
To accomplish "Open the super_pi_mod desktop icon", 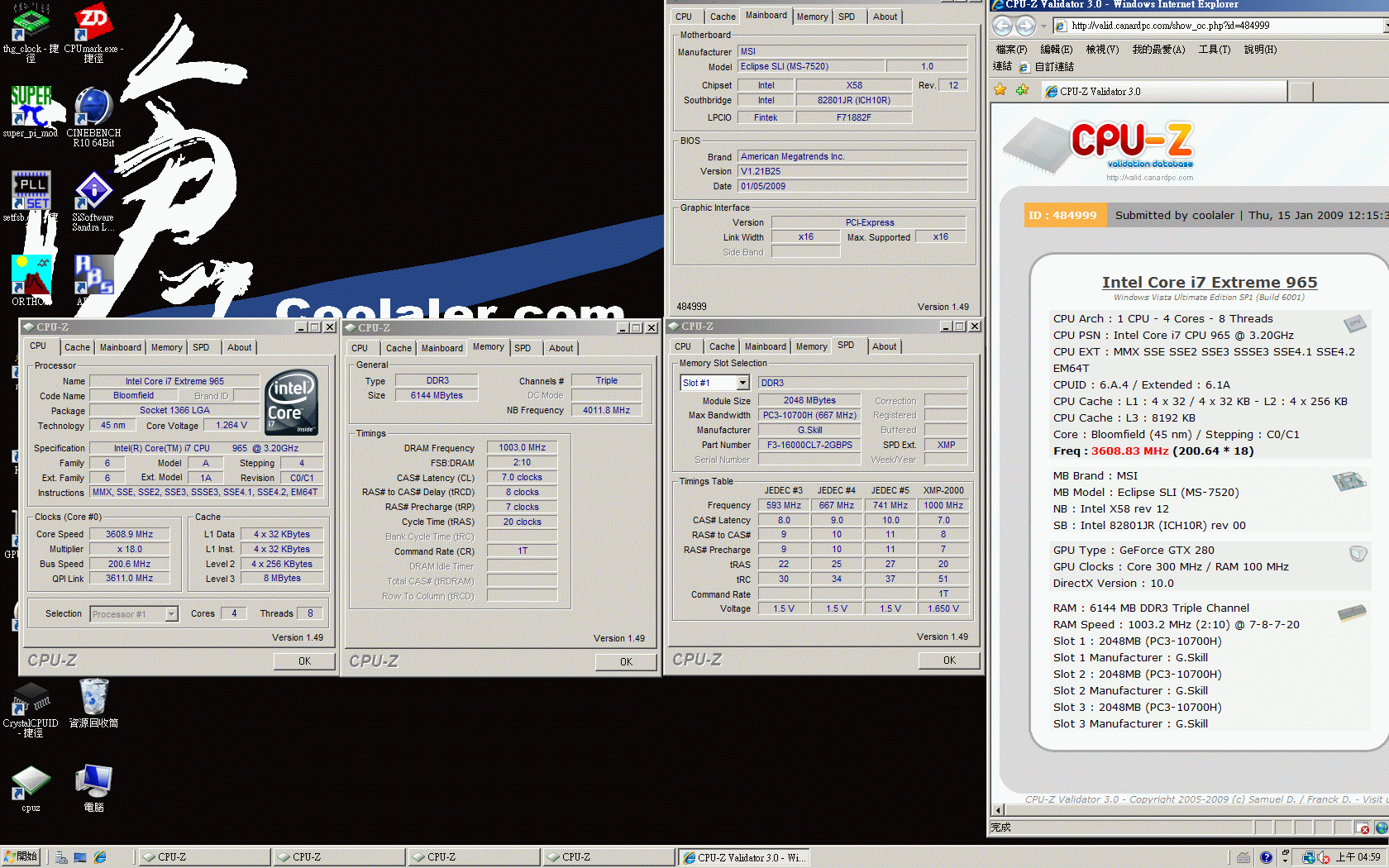I will pyautogui.click(x=31, y=112).
